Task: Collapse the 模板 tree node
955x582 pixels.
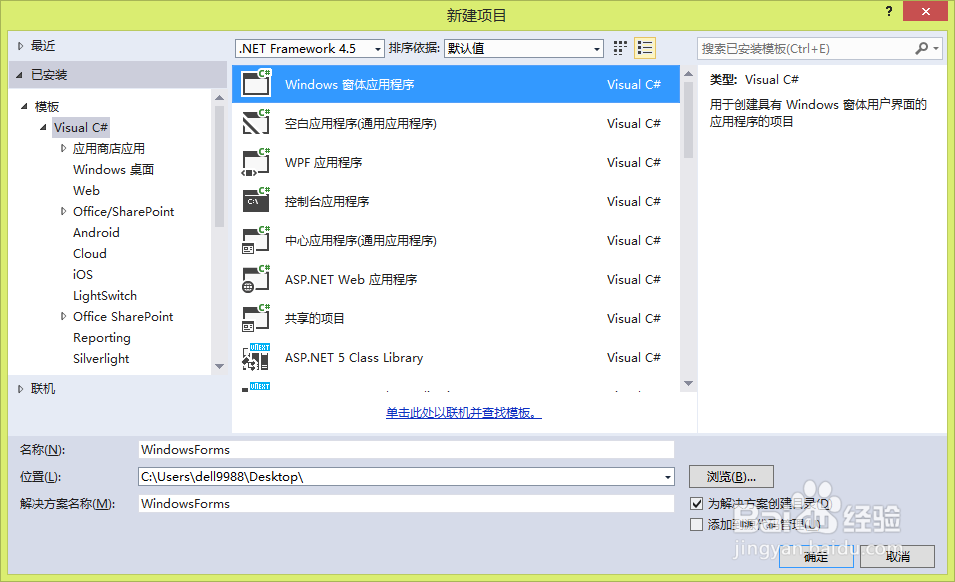Action: [24, 106]
